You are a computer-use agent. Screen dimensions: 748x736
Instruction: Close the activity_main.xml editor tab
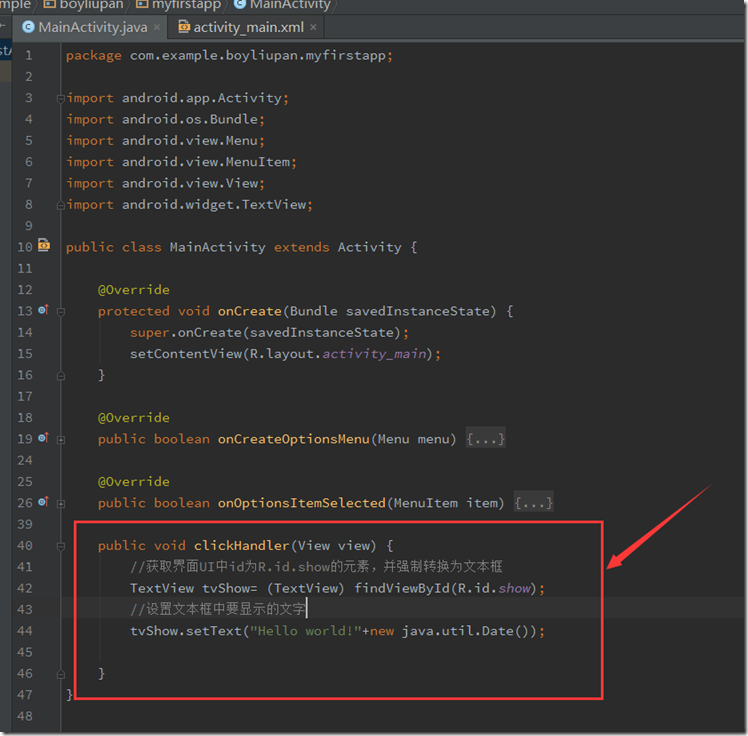[x=313, y=28]
